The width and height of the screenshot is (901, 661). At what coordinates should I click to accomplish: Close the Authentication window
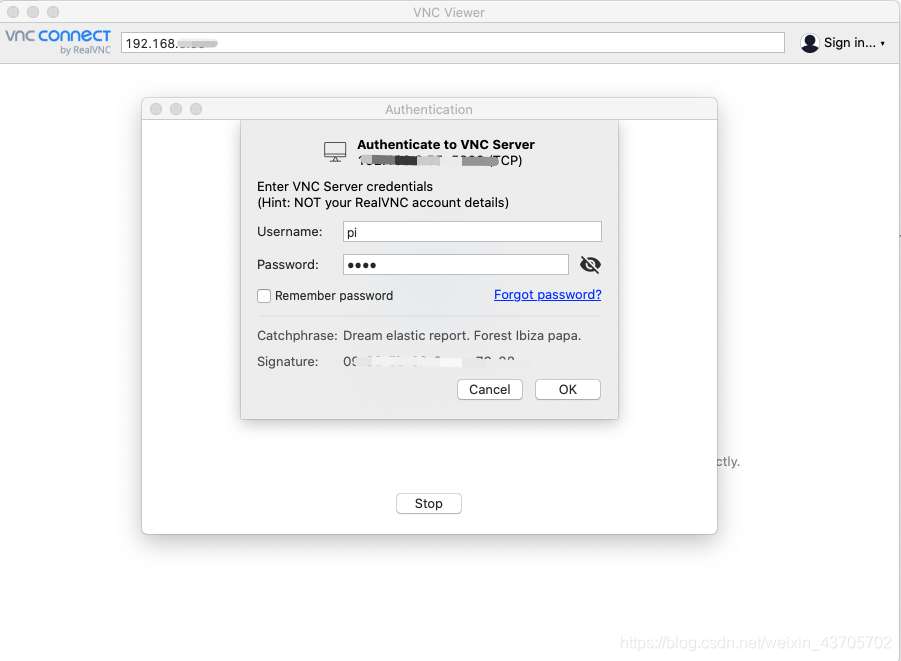click(156, 109)
